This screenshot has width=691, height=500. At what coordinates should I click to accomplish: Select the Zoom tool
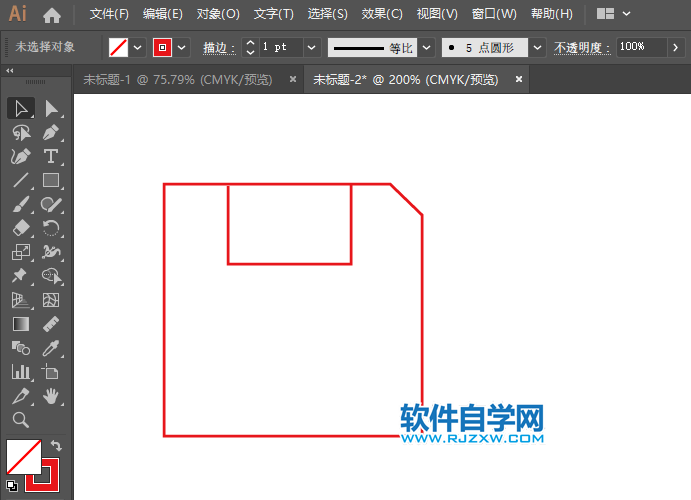(21, 420)
